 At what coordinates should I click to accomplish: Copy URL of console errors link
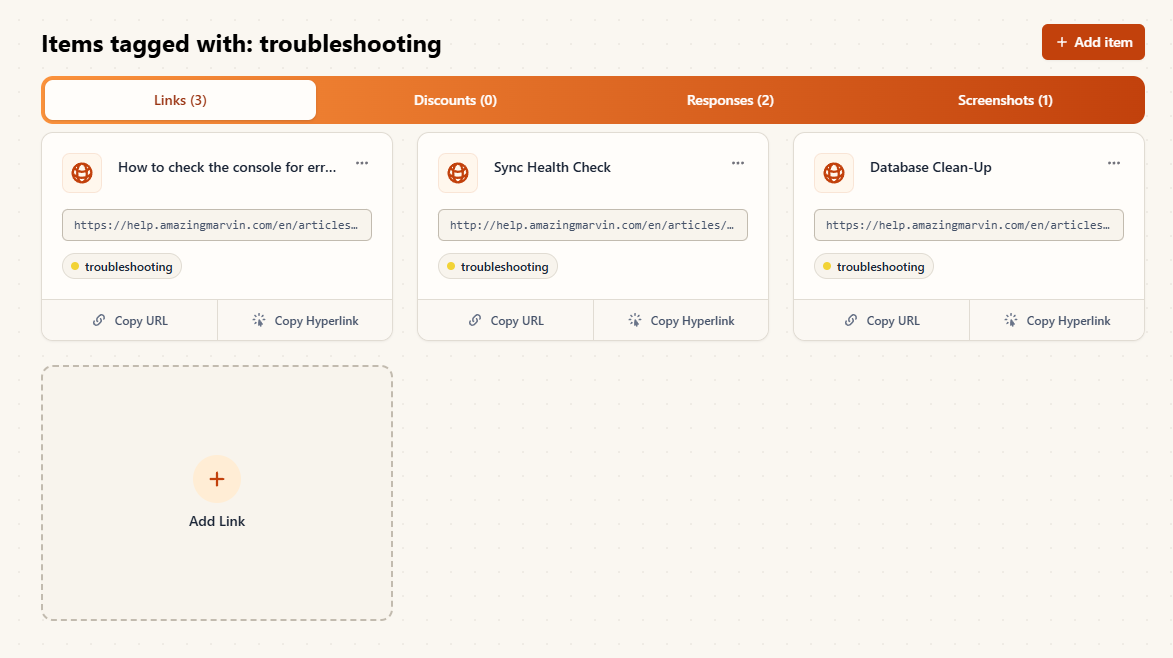click(130, 320)
